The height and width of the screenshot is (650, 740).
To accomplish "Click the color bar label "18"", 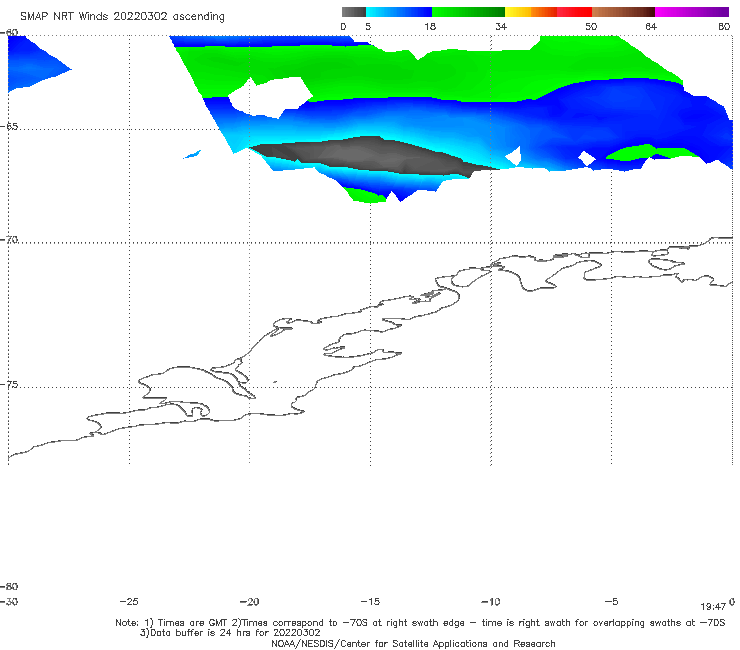I will click(430, 26).
